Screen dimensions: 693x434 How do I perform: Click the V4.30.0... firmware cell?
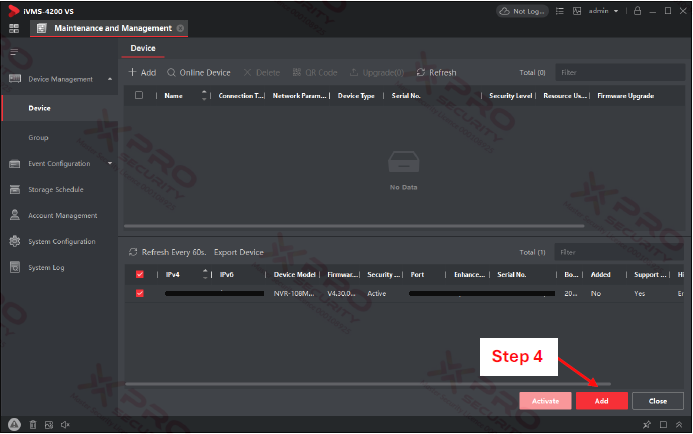click(x=341, y=294)
